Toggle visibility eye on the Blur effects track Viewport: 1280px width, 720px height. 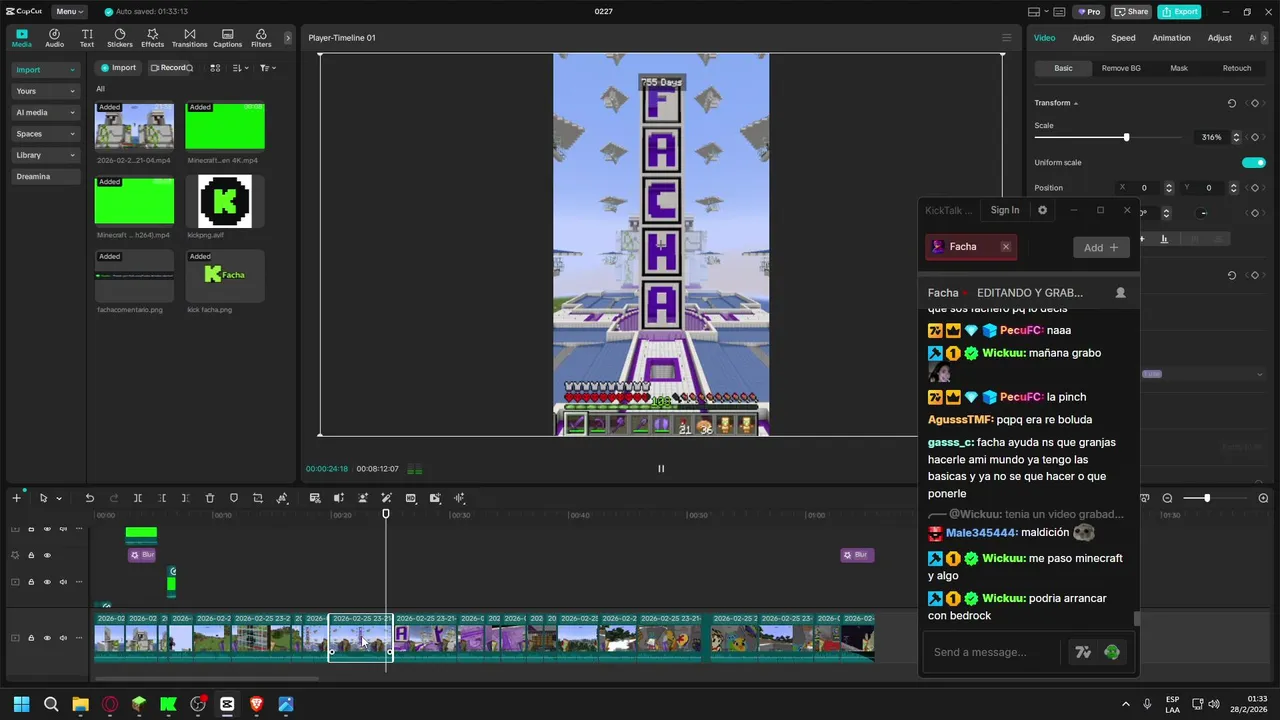pyautogui.click(x=47, y=555)
